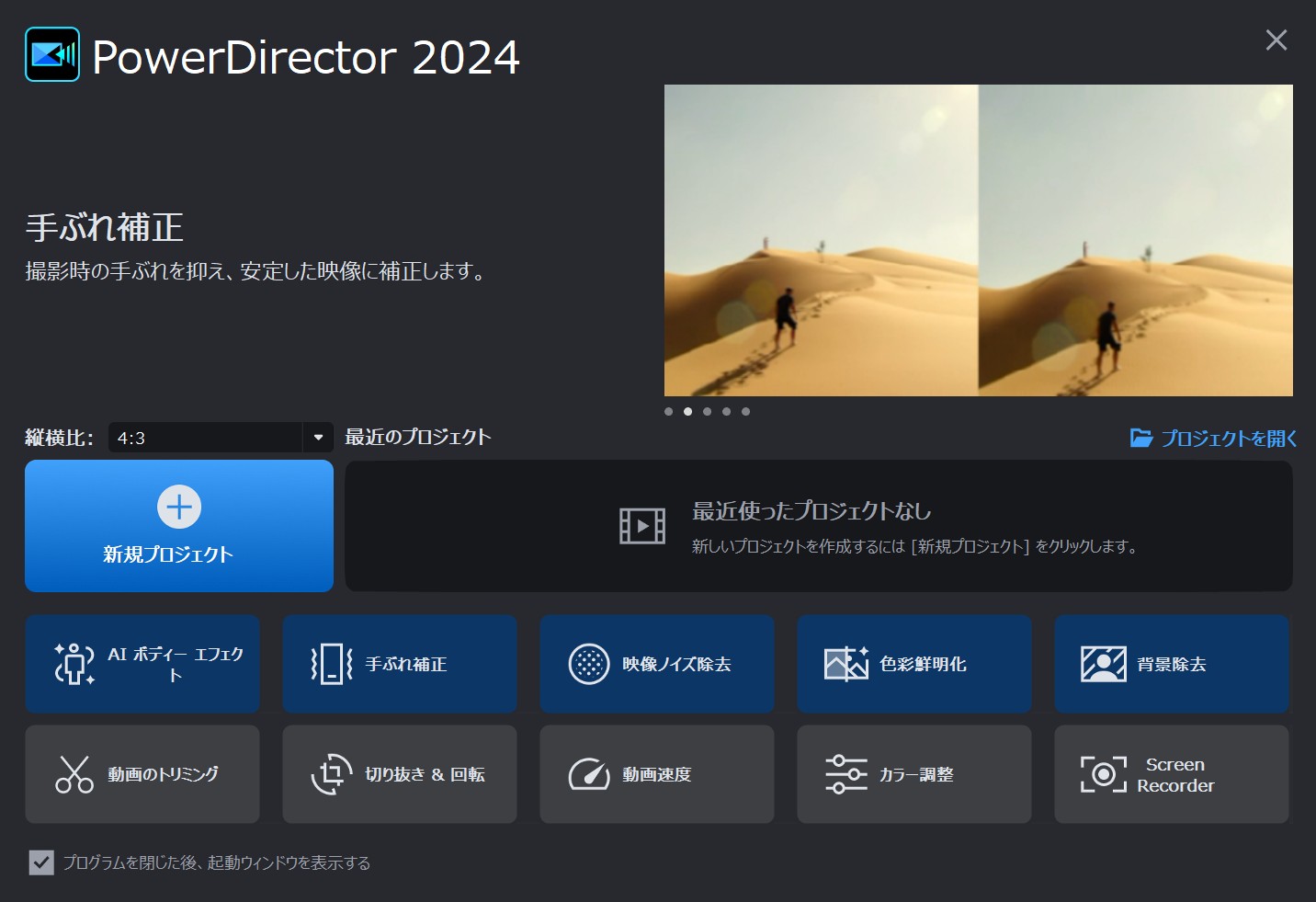
Task: Create a 新規プロジェクト new project
Action: pos(179,526)
